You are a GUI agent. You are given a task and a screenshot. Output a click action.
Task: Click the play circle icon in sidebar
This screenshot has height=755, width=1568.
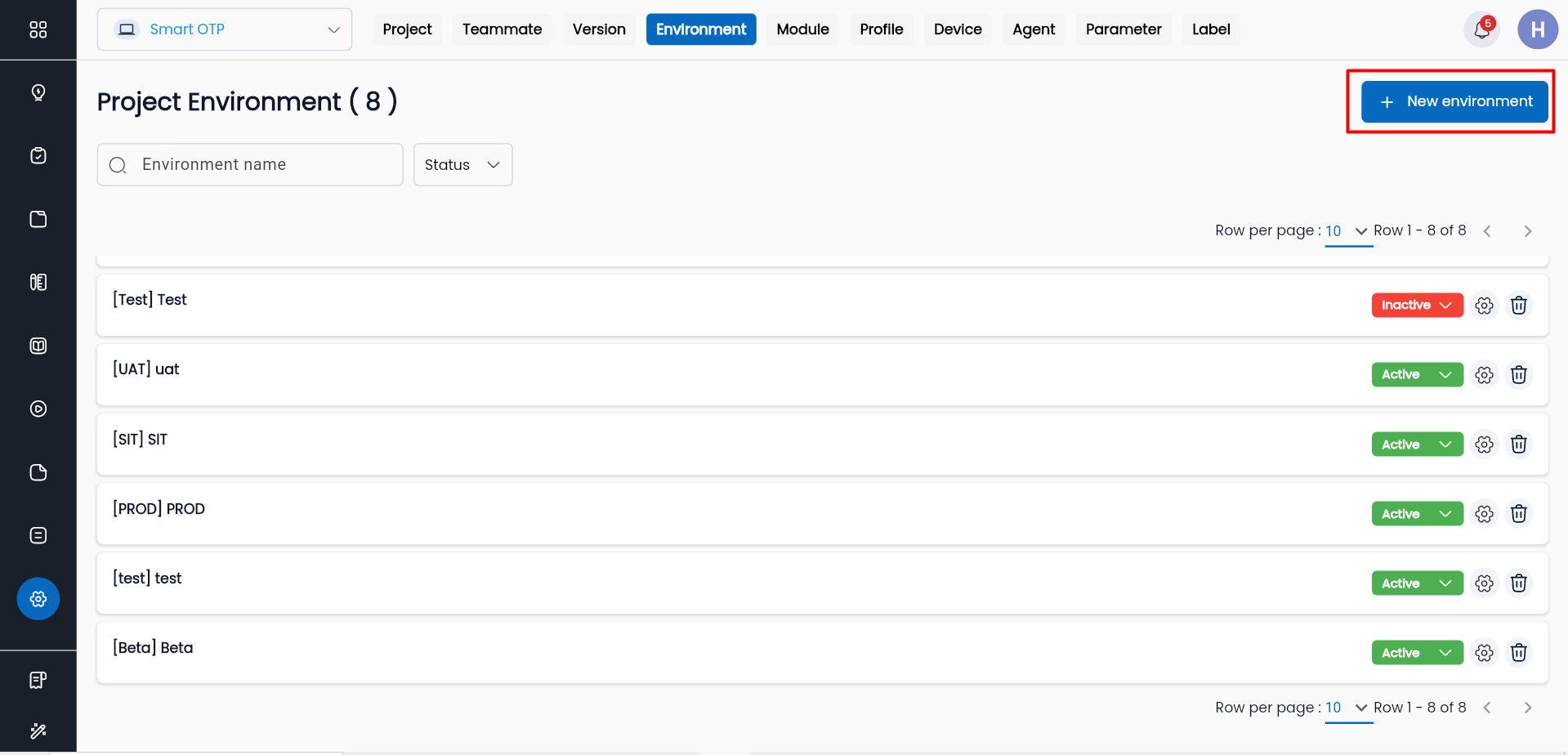click(38, 409)
